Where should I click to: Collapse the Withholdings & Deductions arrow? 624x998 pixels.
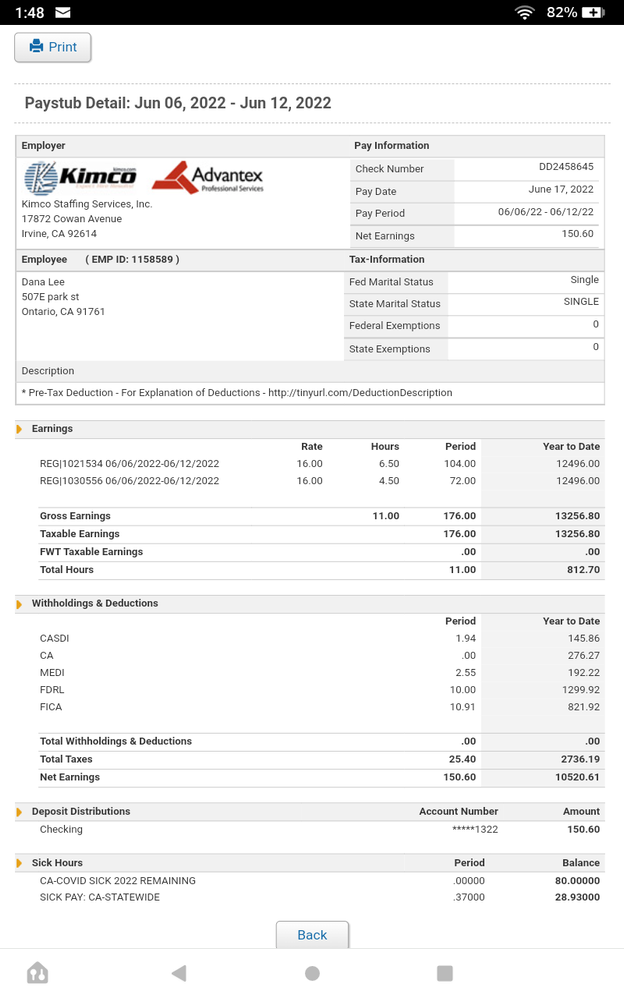point(19,604)
